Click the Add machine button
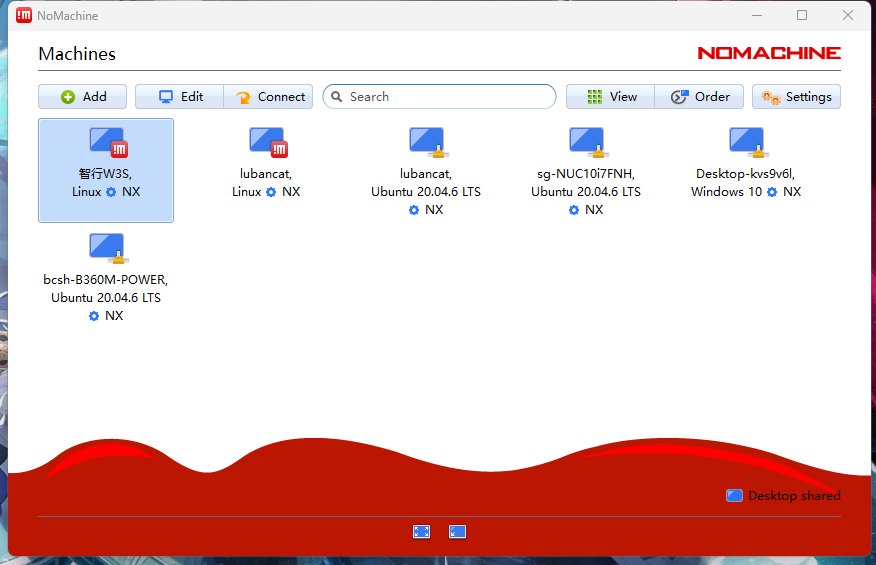 pyautogui.click(x=83, y=97)
